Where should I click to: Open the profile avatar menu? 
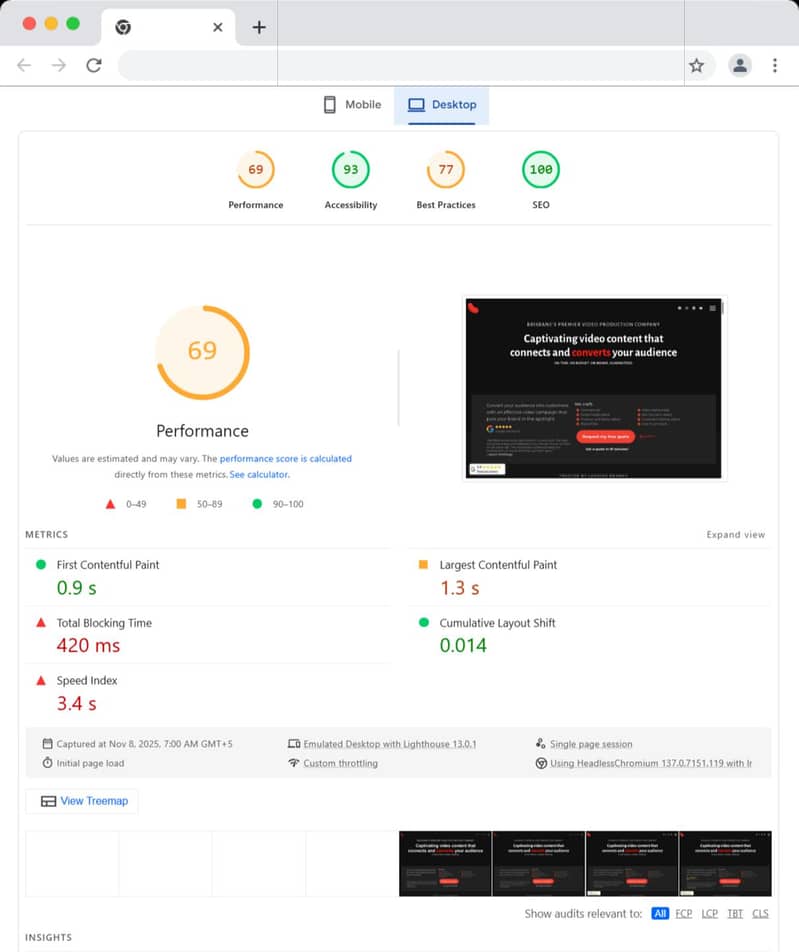[x=740, y=65]
